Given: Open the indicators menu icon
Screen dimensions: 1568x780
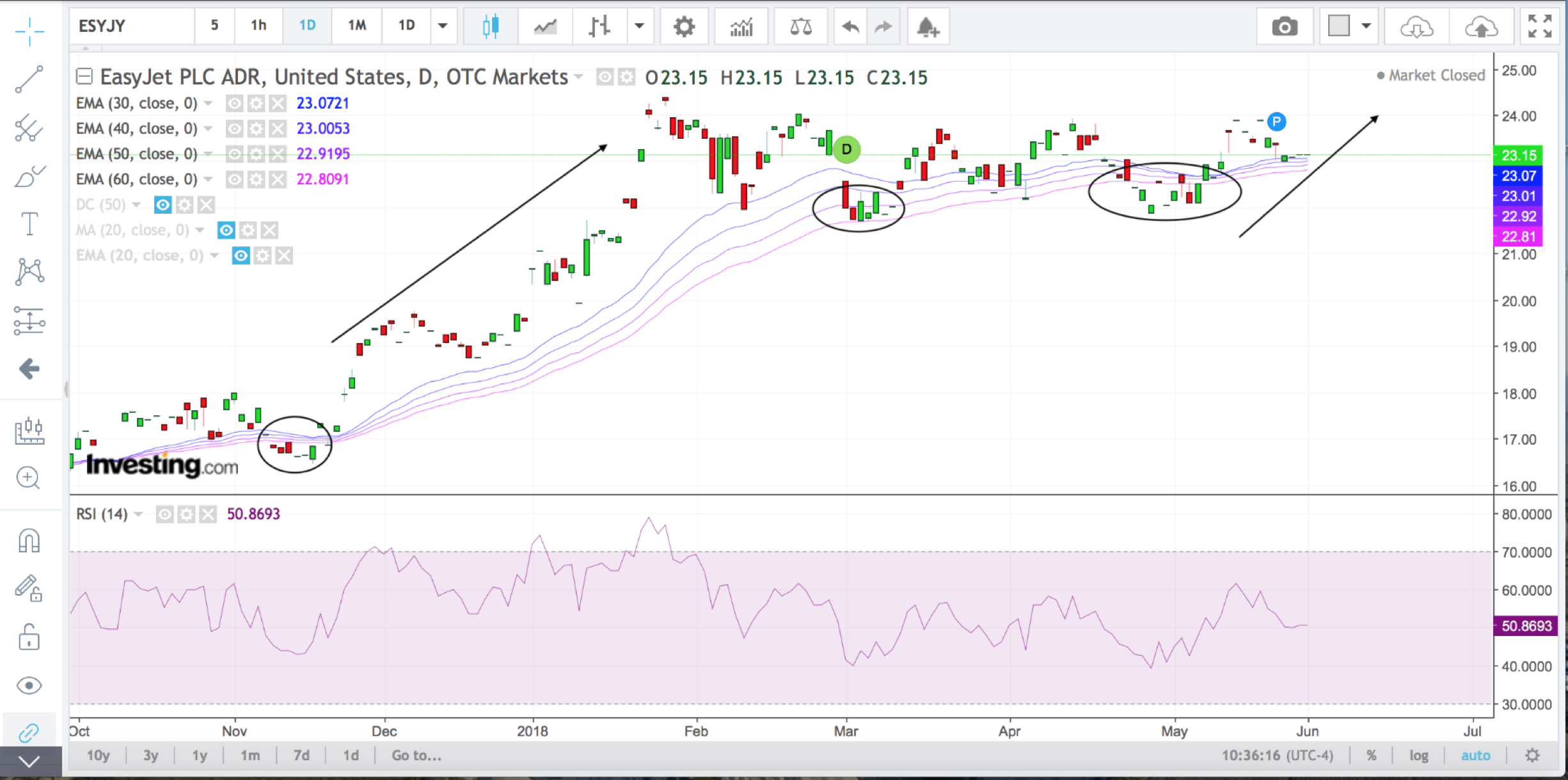Looking at the screenshot, I should pyautogui.click(x=741, y=27).
